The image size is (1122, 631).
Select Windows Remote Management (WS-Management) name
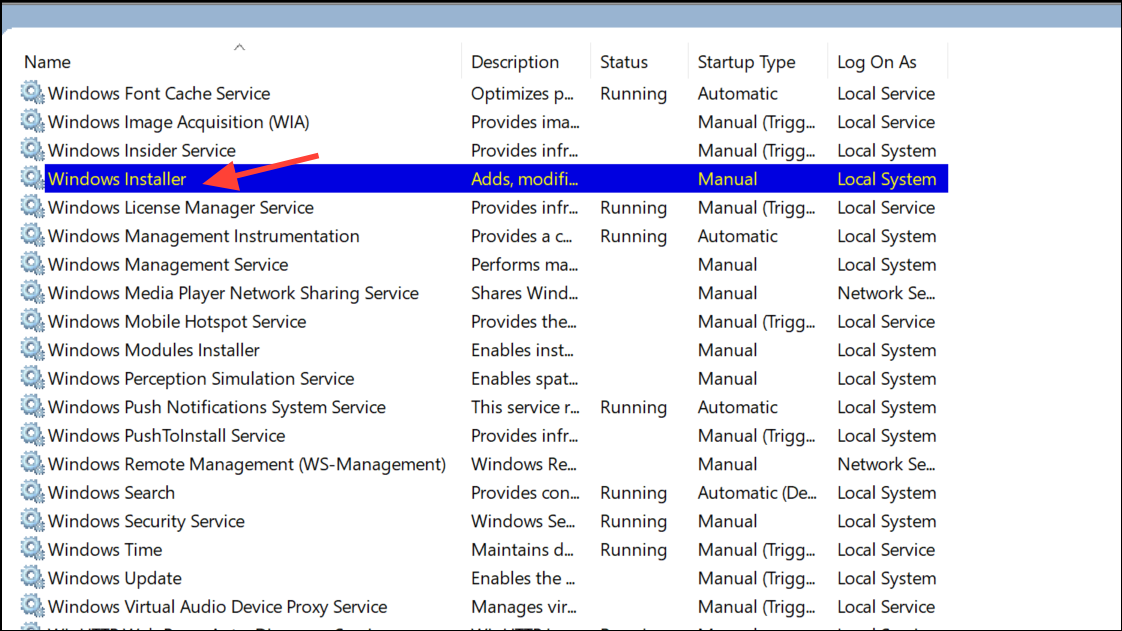click(x=247, y=464)
